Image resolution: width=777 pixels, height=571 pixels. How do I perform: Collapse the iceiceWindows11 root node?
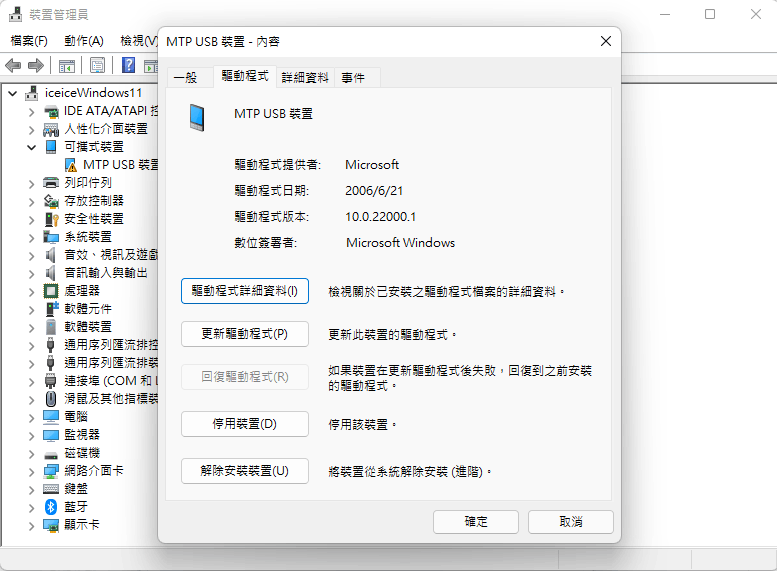pyautogui.click(x=13, y=93)
